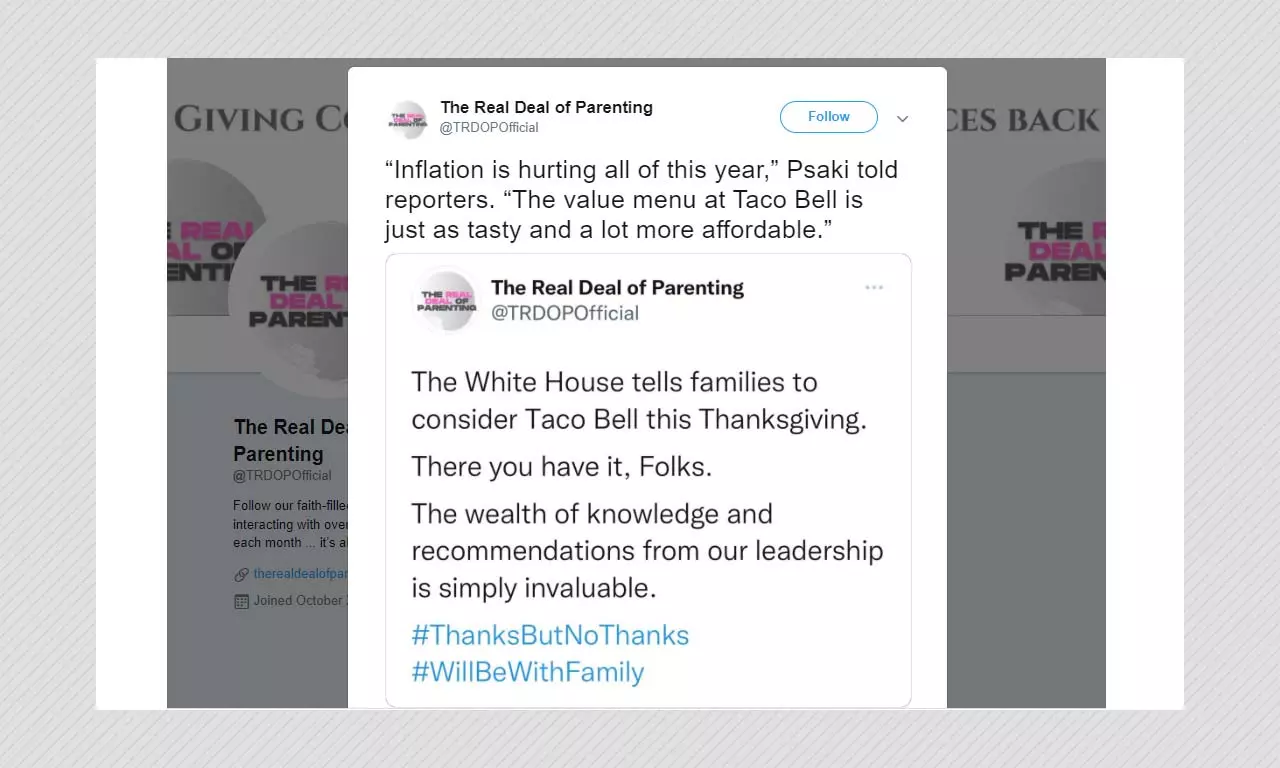Click the Follow button on the tweet
Viewport: 1280px width, 768px height.
coord(828,117)
